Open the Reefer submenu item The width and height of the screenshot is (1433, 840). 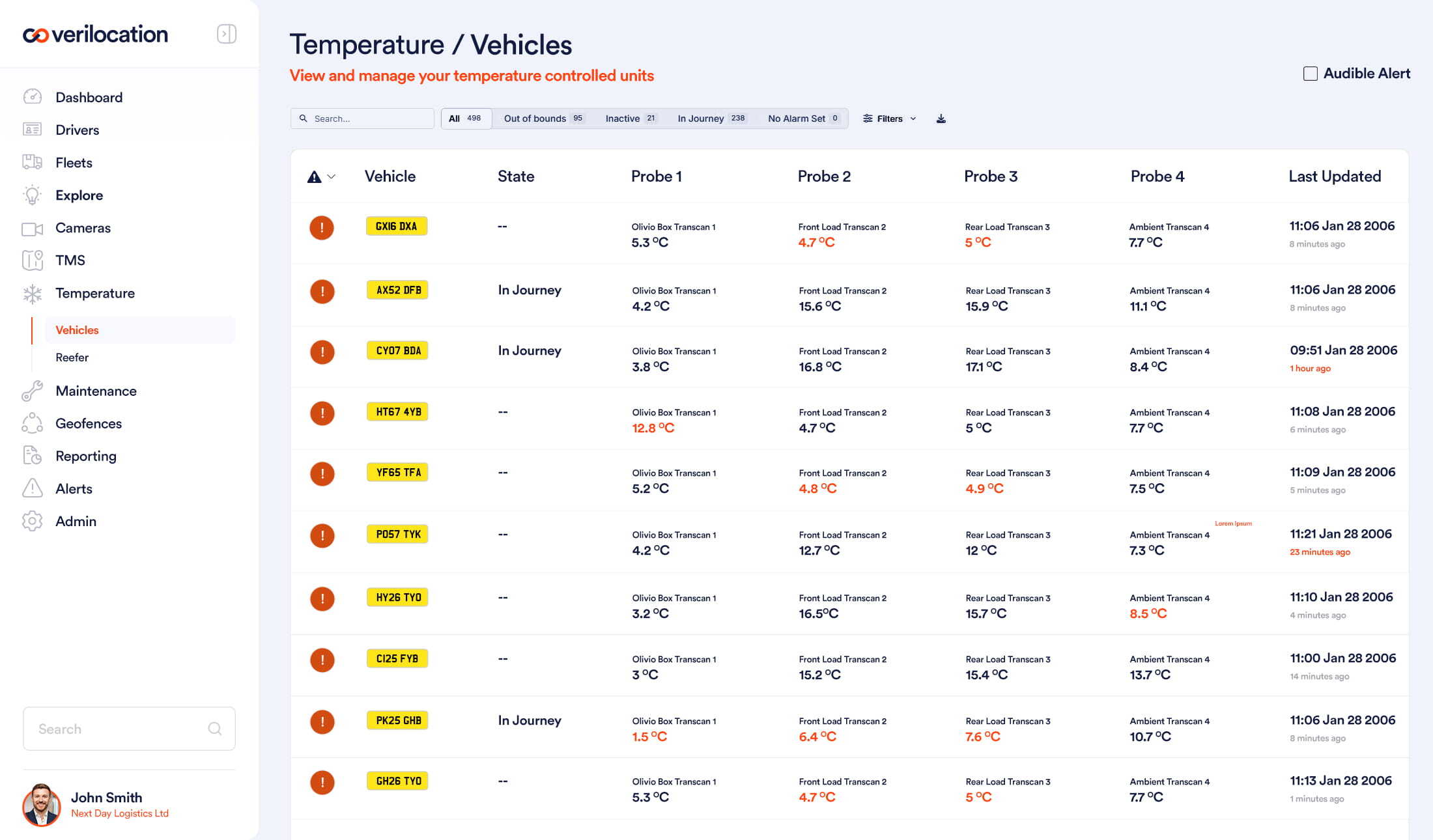coord(72,357)
